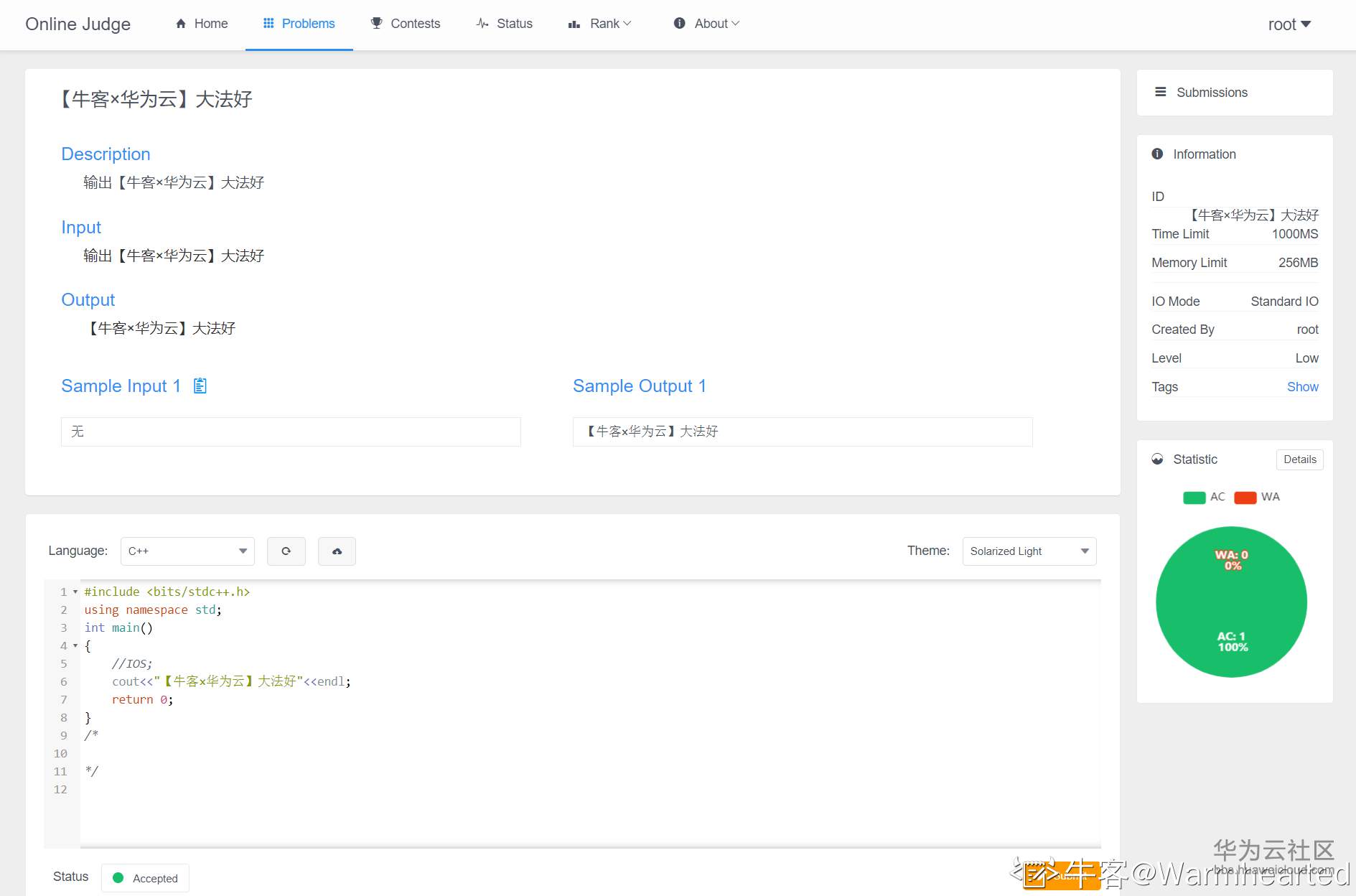1356x896 pixels.
Task: Fold code at line 1 arrow
Action: tap(75, 592)
